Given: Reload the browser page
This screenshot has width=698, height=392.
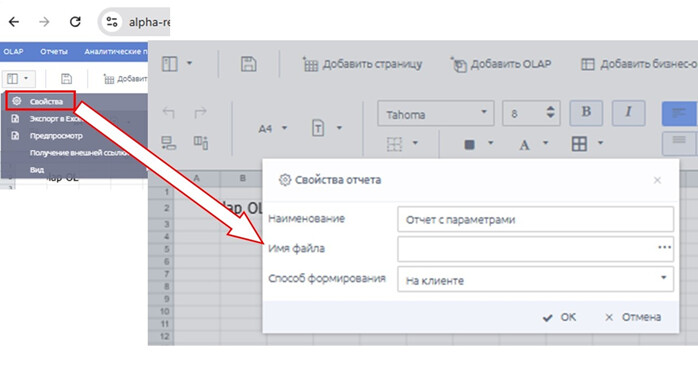Looking at the screenshot, I should point(75,21).
